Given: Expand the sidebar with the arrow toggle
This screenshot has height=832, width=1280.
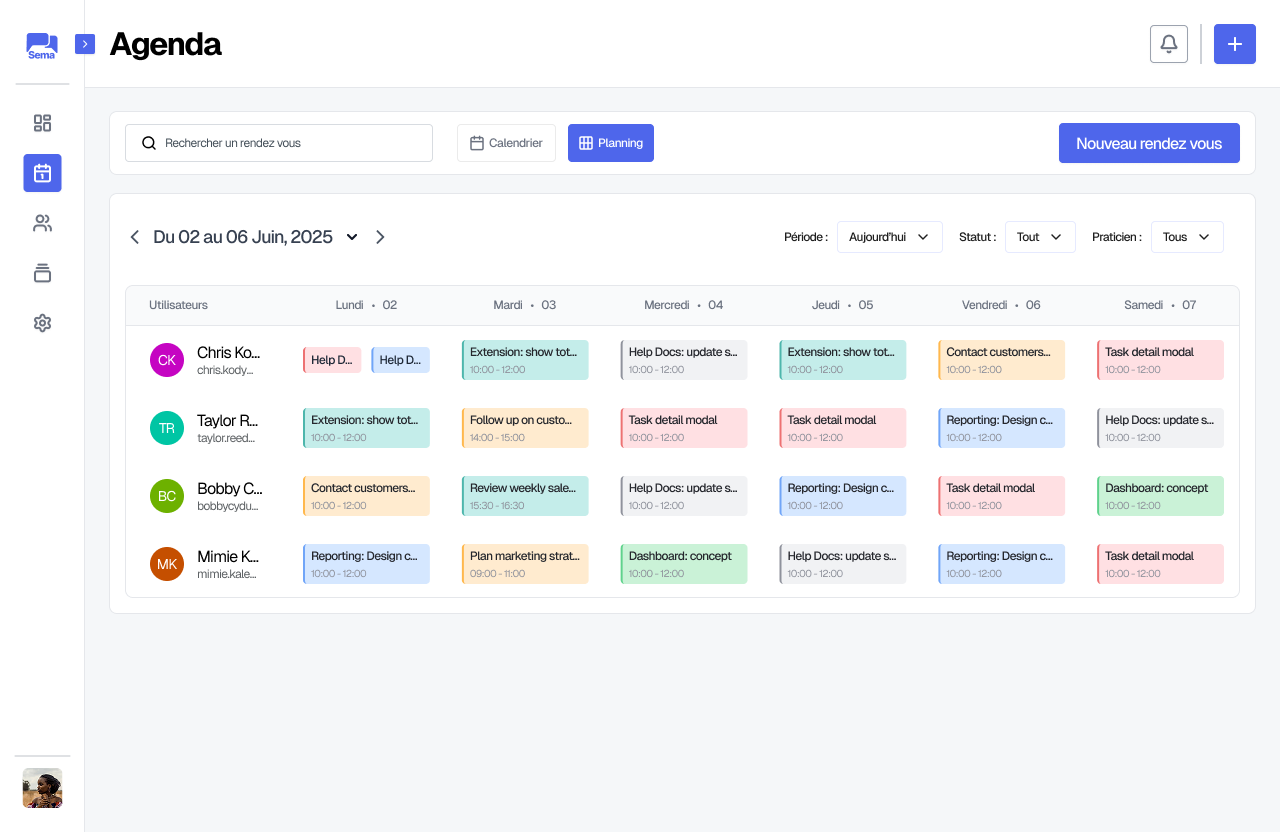Looking at the screenshot, I should point(85,44).
